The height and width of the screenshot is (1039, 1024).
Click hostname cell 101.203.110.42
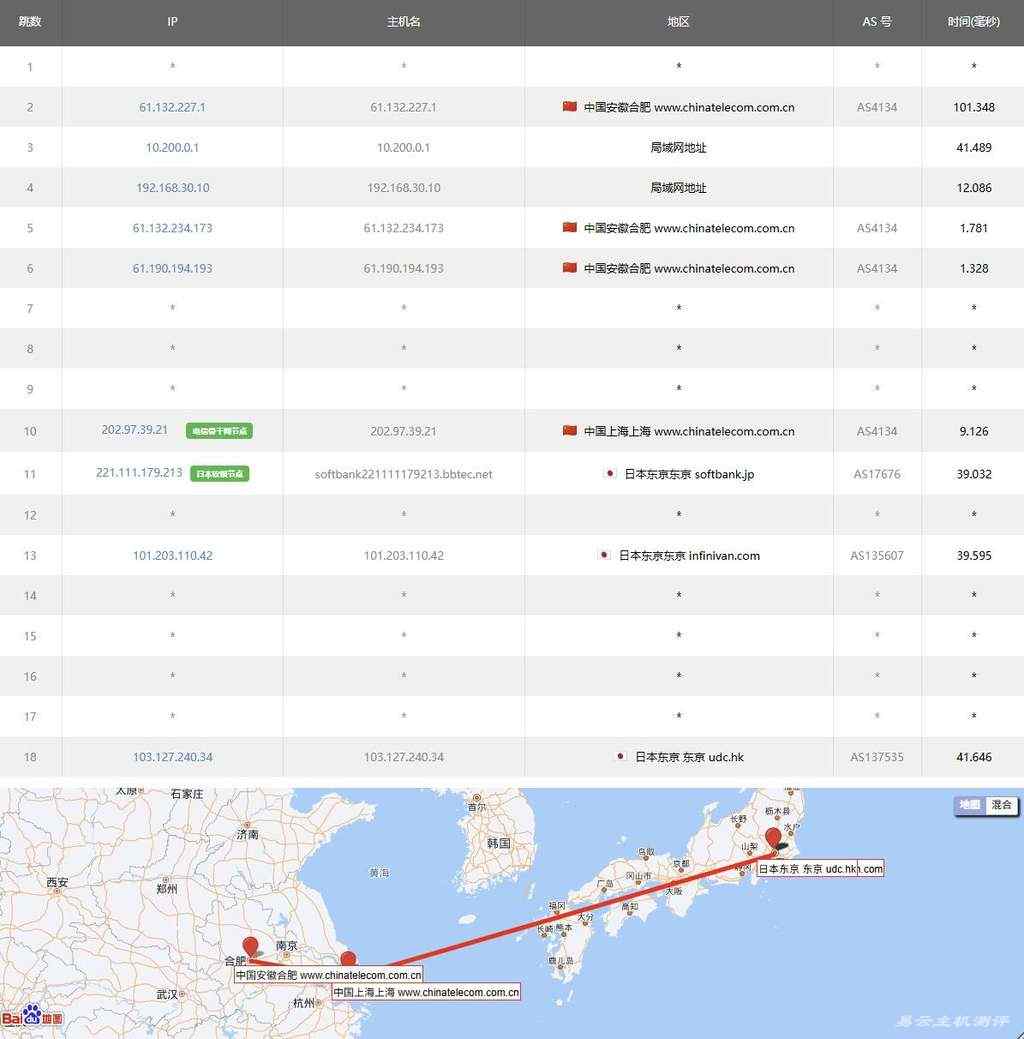point(404,555)
